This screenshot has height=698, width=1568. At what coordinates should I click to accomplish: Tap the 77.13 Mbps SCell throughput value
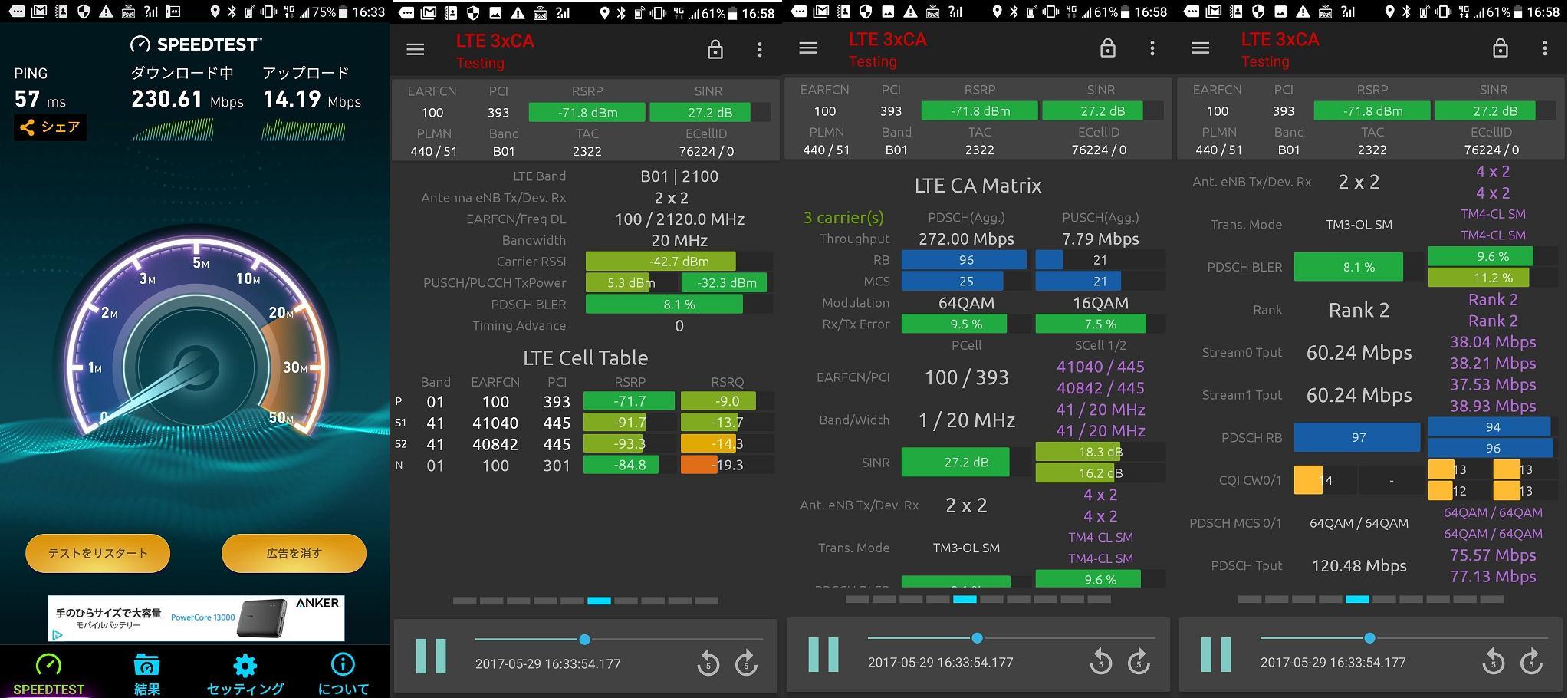coord(1493,576)
